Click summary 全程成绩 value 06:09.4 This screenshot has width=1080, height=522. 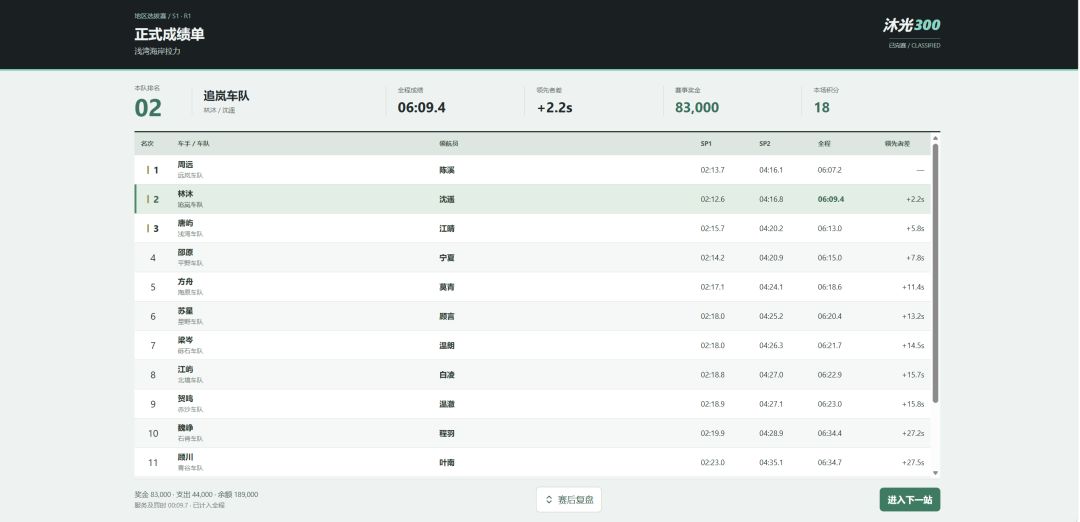click(422, 107)
